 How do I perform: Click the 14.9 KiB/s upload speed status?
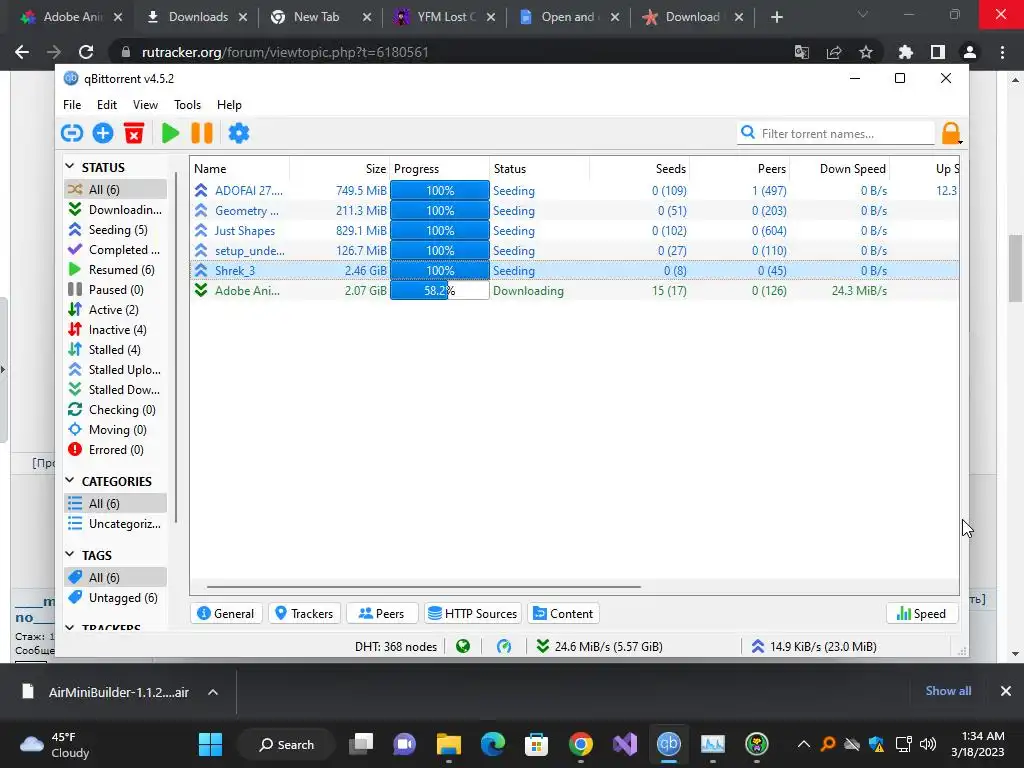[x=814, y=647]
